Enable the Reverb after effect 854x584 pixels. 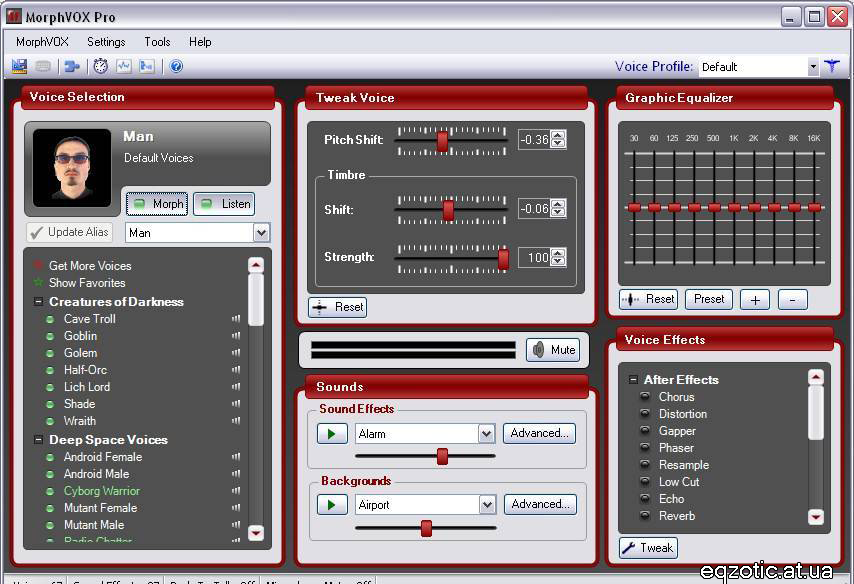(x=644, y=515)
